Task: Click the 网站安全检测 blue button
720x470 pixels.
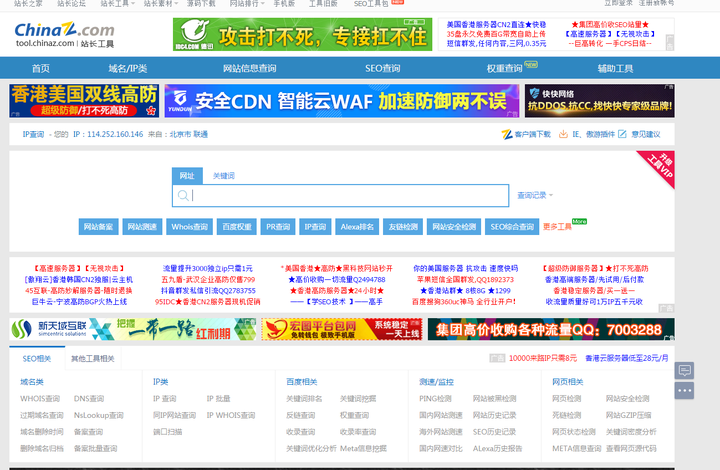Action: (454, 227)
